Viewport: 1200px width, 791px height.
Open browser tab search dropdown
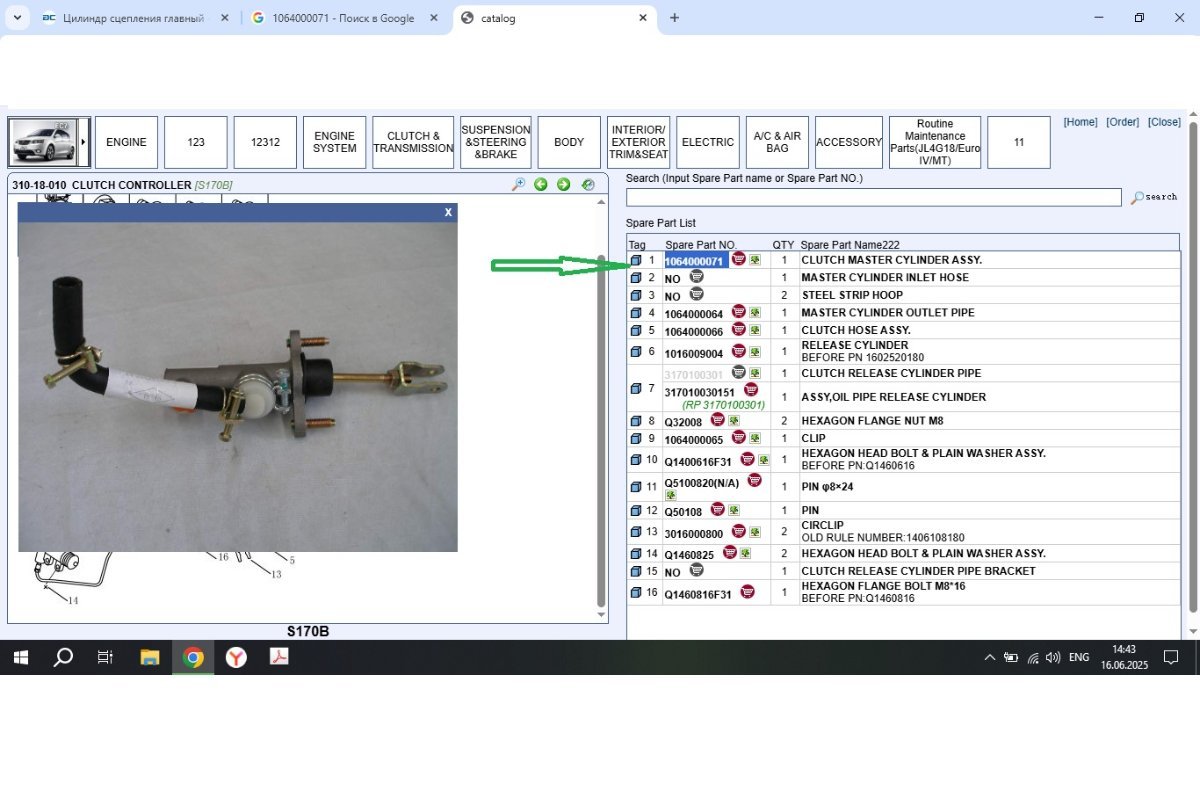[15, 18]
